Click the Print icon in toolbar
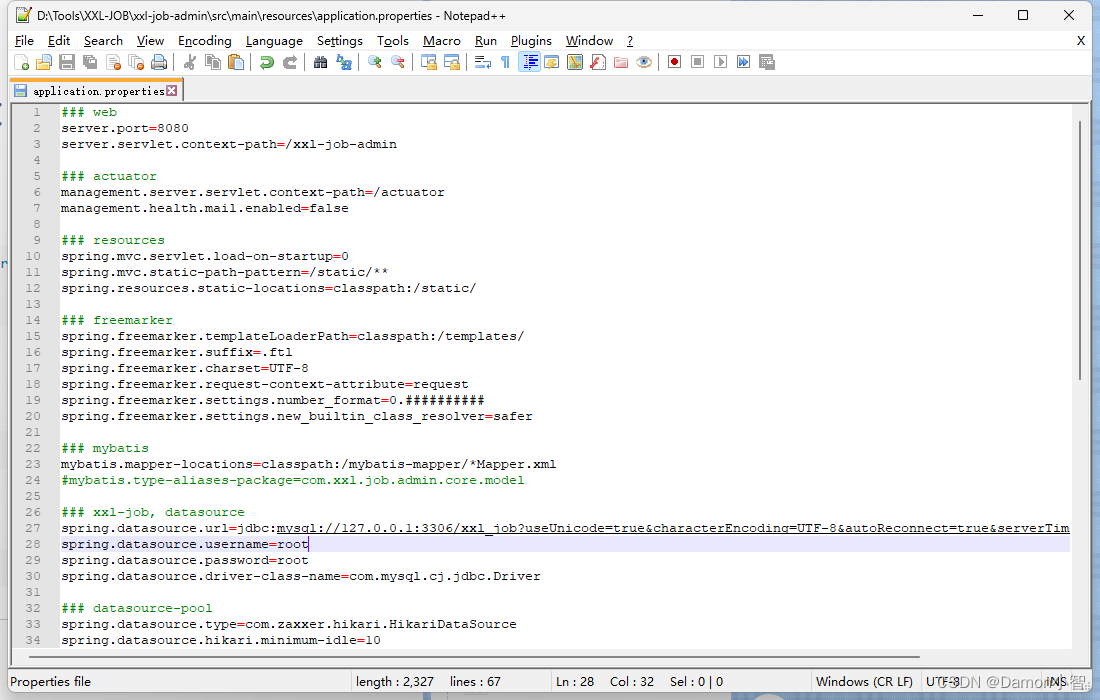This screenshot has height=700, width=1100. (159, 62)
